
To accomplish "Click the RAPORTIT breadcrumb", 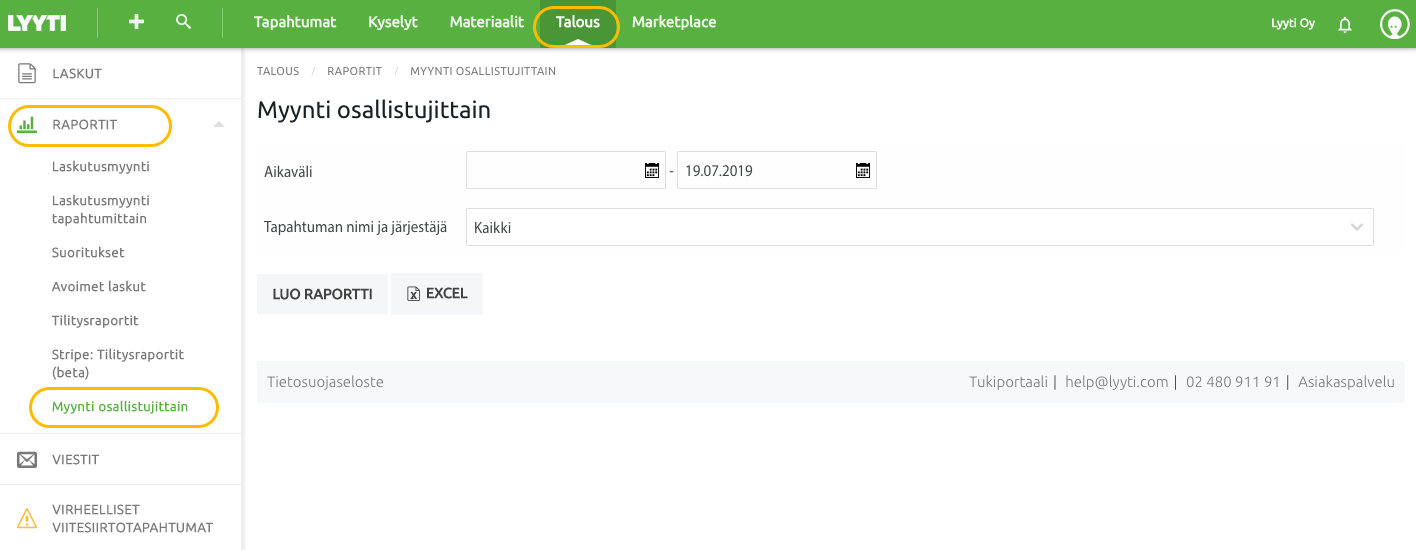I will coord(355,71).
